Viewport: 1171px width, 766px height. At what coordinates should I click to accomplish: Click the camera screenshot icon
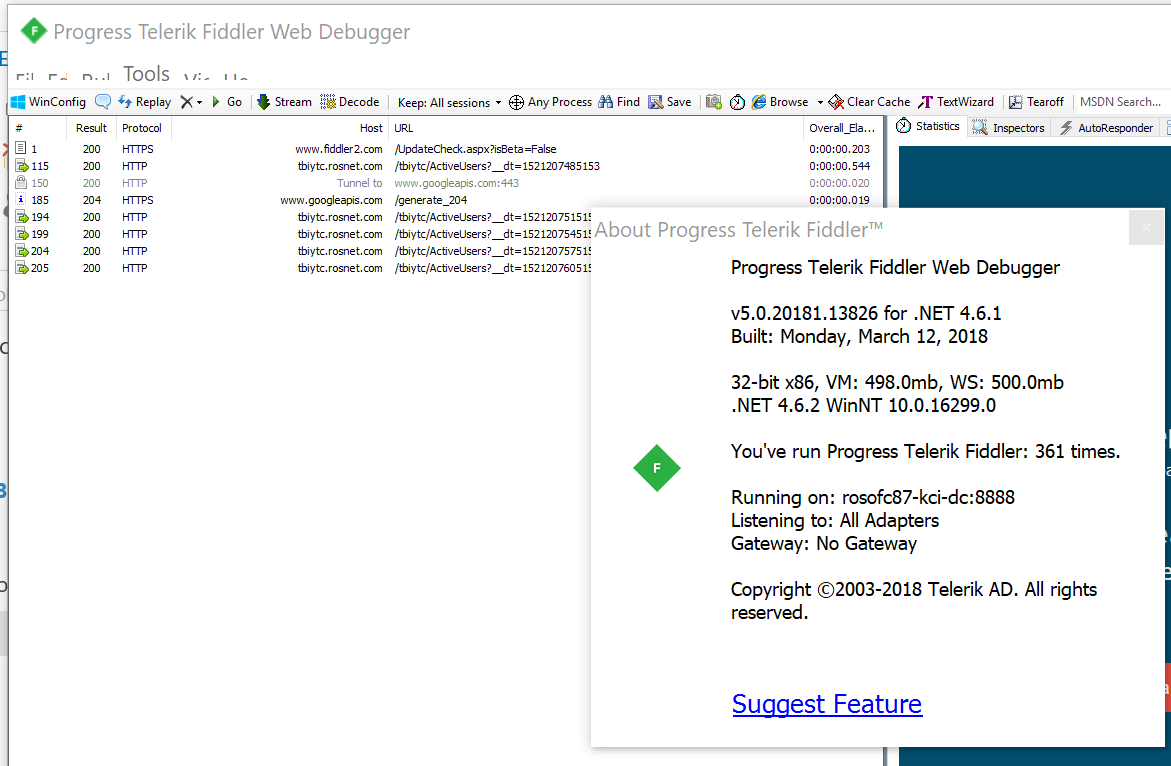click(714, 102)
